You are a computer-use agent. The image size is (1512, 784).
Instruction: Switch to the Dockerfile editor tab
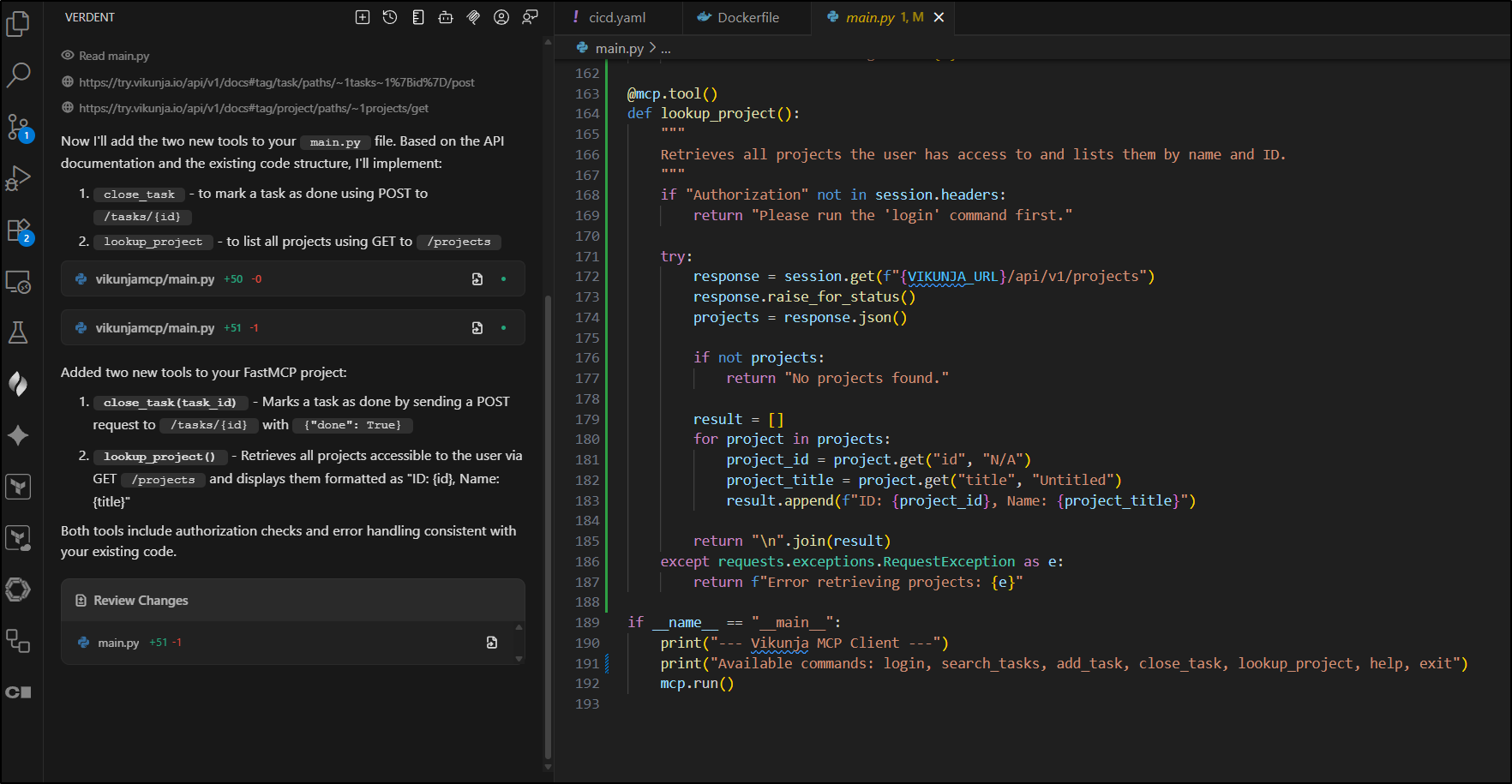click(747, 17)
